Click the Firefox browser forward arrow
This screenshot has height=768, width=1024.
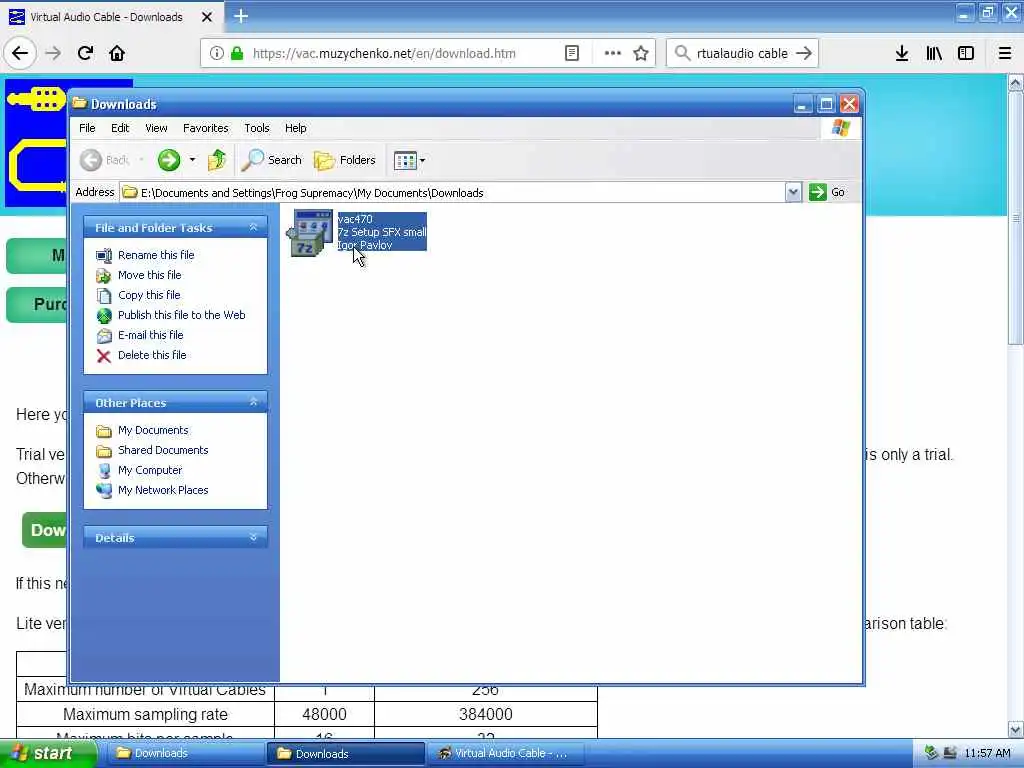(x=53, y=53)
